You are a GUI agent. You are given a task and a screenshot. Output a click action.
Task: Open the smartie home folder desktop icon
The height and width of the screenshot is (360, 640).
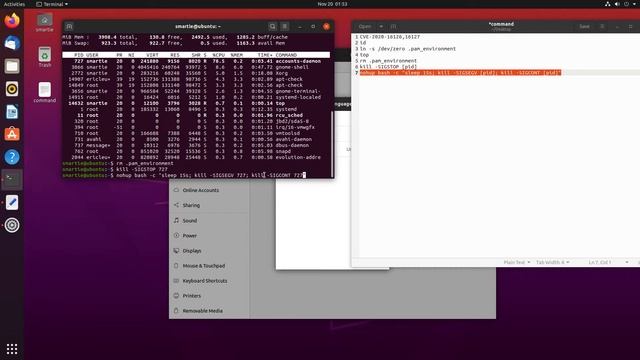44,23
